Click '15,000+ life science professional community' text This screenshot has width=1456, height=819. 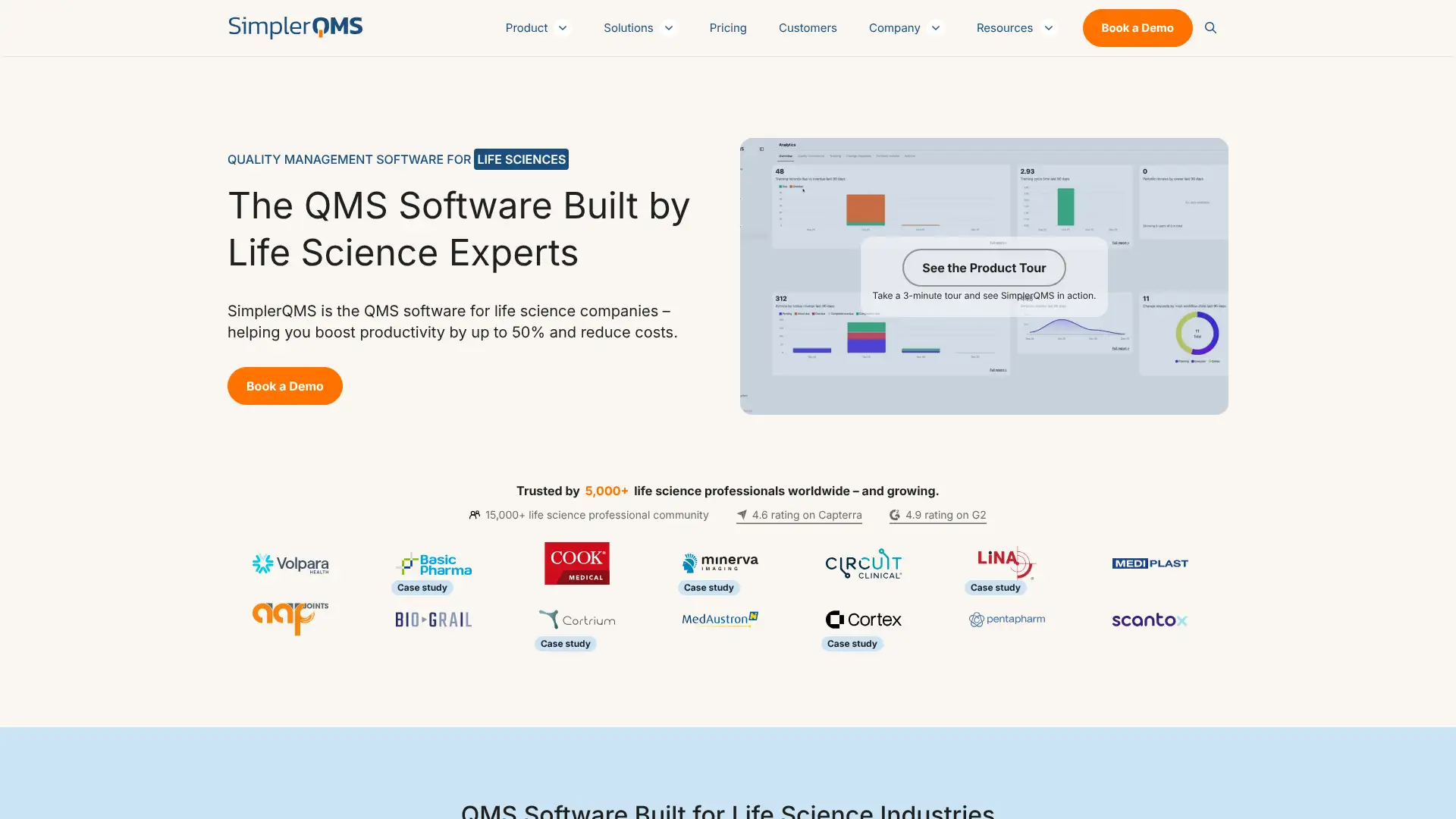click(597, 515)
